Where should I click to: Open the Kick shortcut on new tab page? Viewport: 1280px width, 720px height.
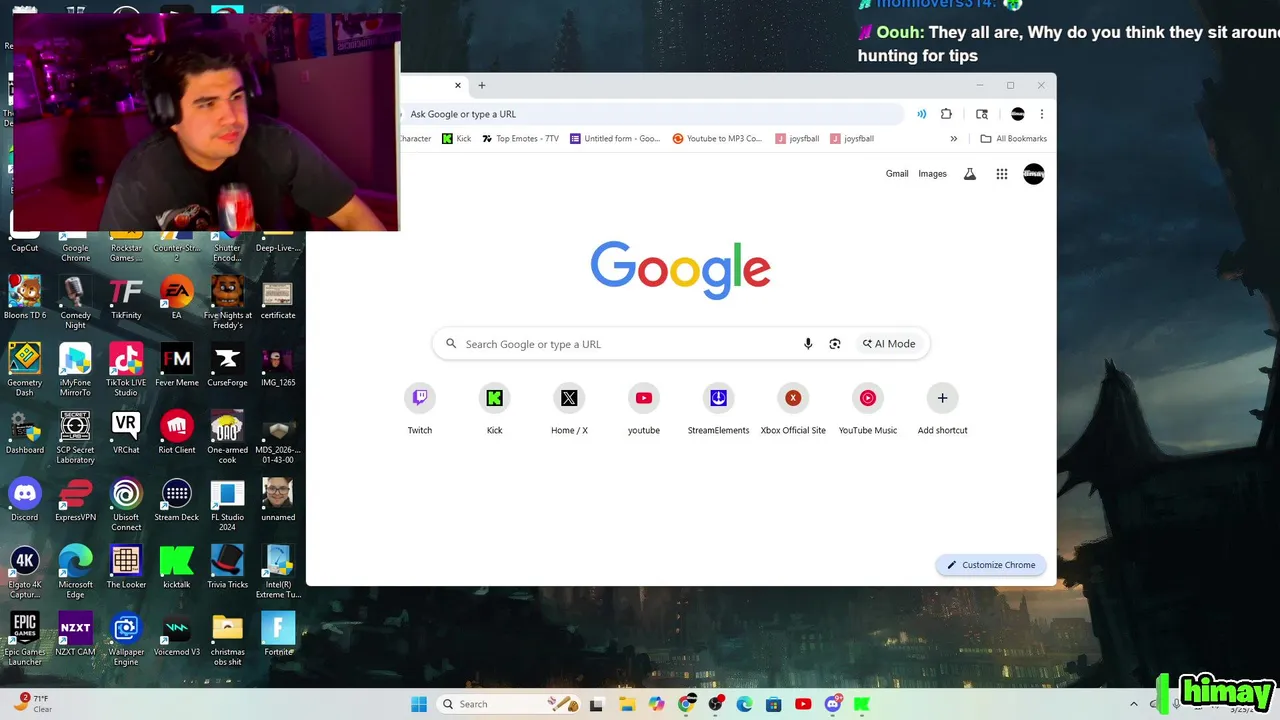(x=494, y=398)
